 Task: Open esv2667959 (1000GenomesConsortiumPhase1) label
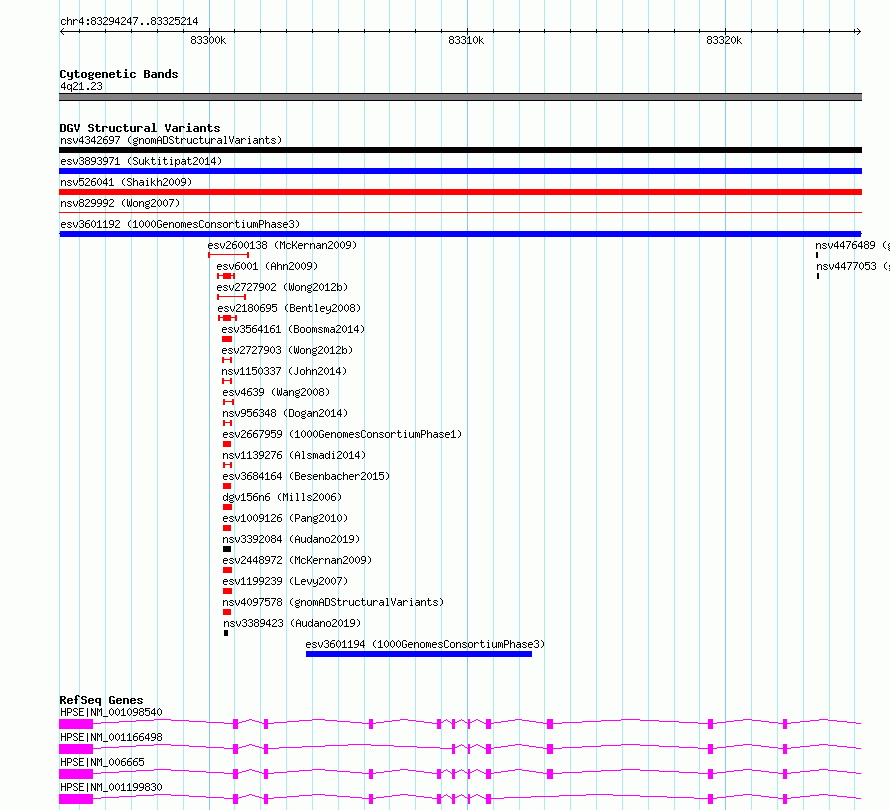(x=342, y=434)
